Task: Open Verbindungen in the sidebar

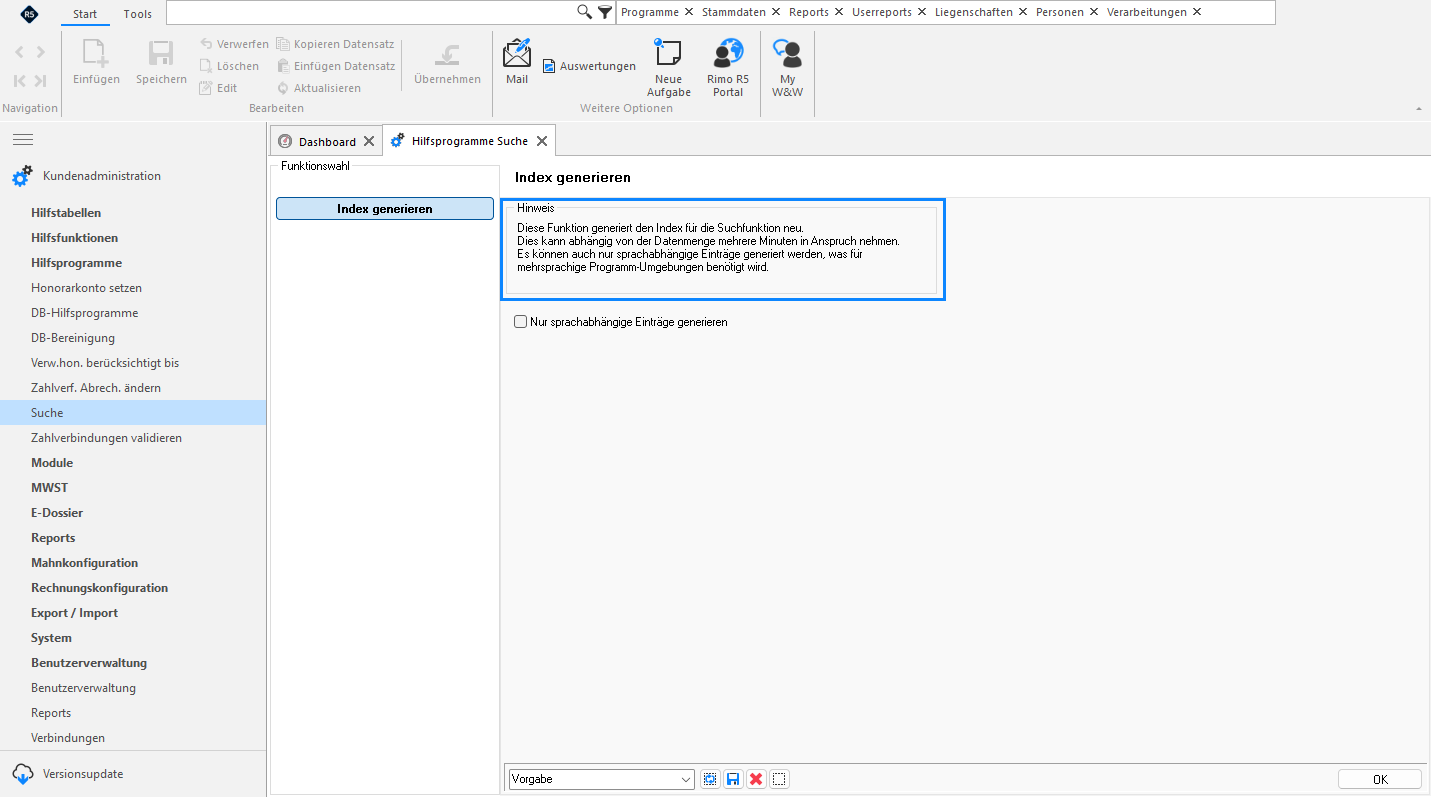Action: pyautogui.click(x=68, y=738)
